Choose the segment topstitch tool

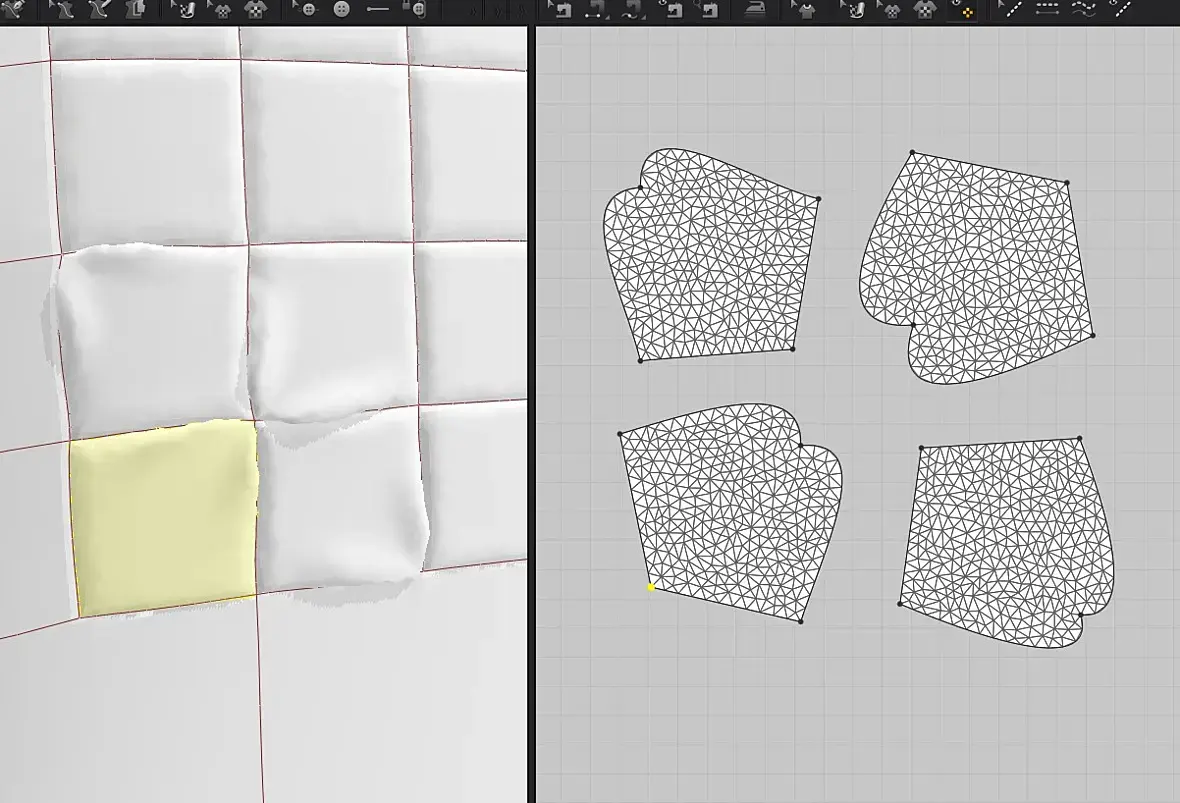point(1047,9)
